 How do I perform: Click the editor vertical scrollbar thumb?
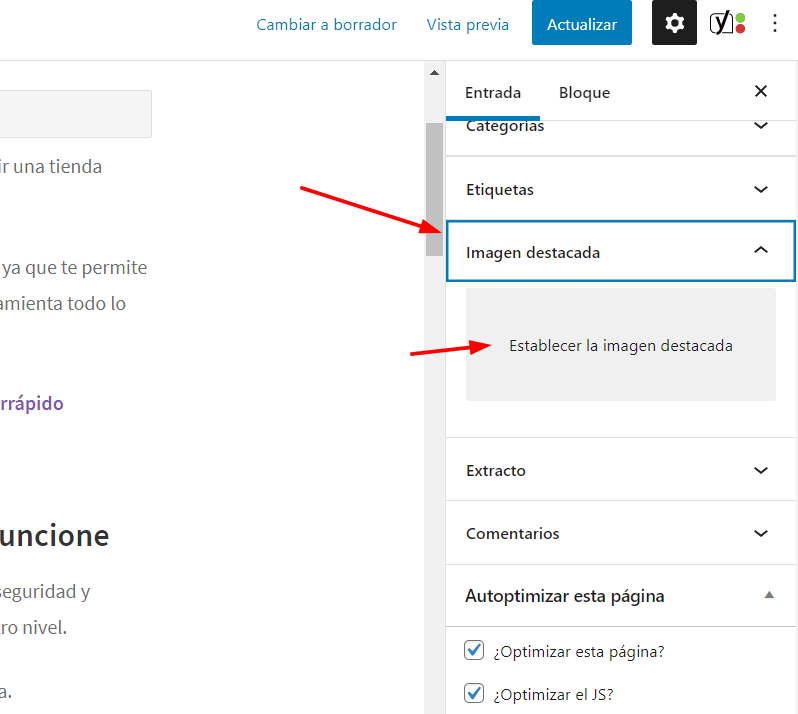point(434,189)
